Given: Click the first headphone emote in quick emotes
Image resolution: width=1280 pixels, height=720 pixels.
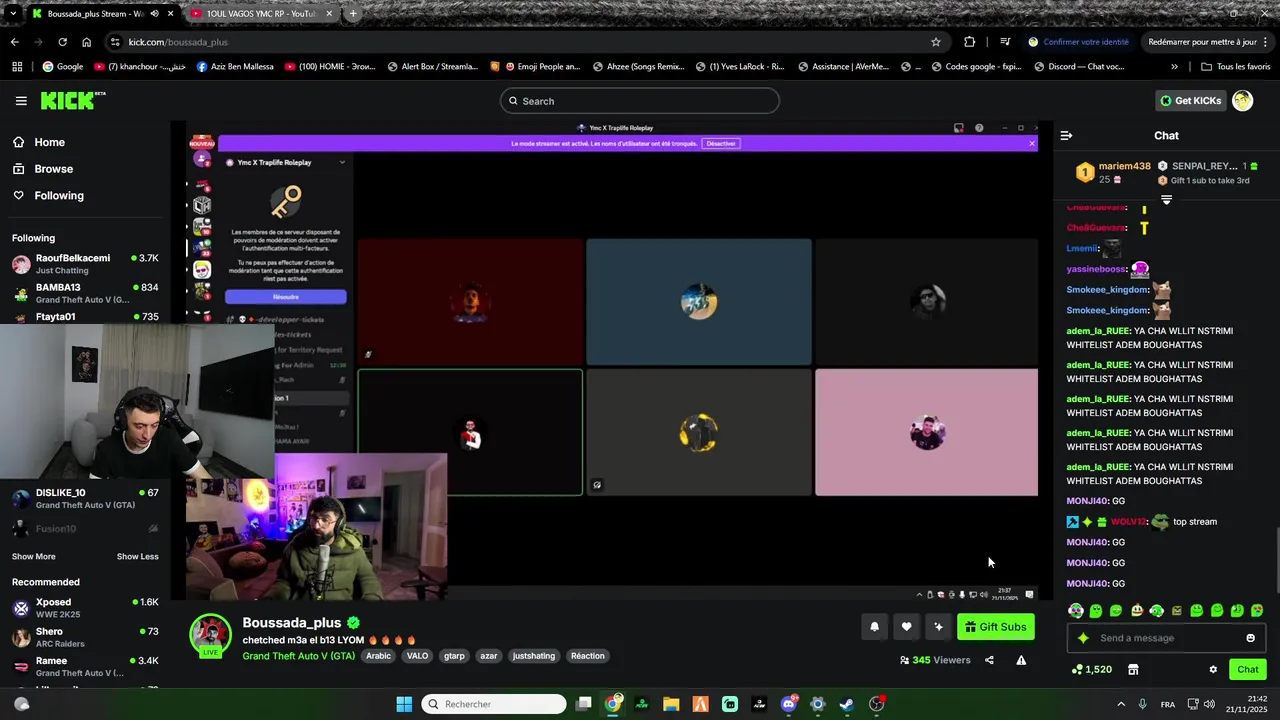Looking at the screenshot, I should pyautogui.click(x=1076, y=610).
